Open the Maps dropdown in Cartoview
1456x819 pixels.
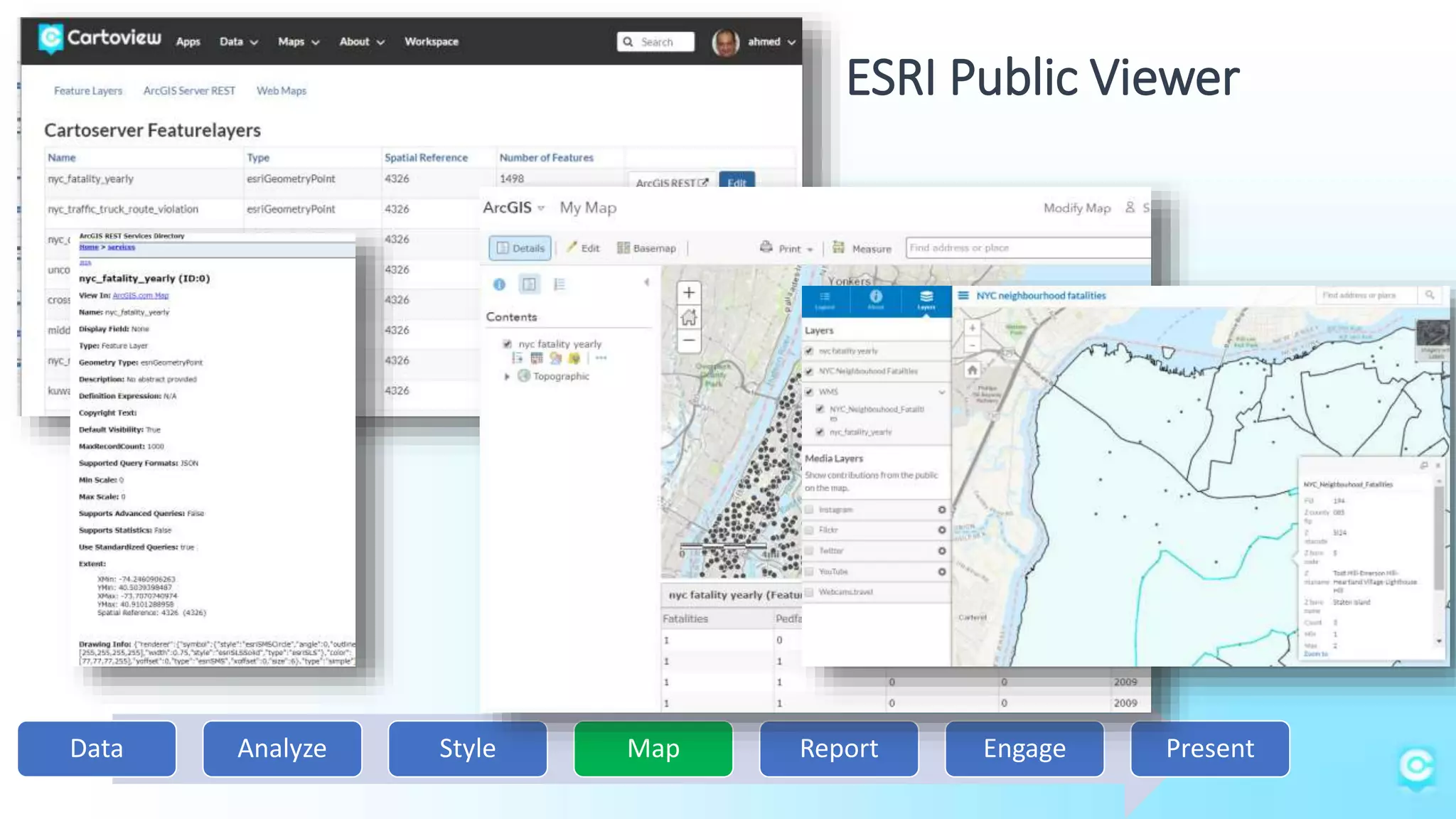coord(299,42)
